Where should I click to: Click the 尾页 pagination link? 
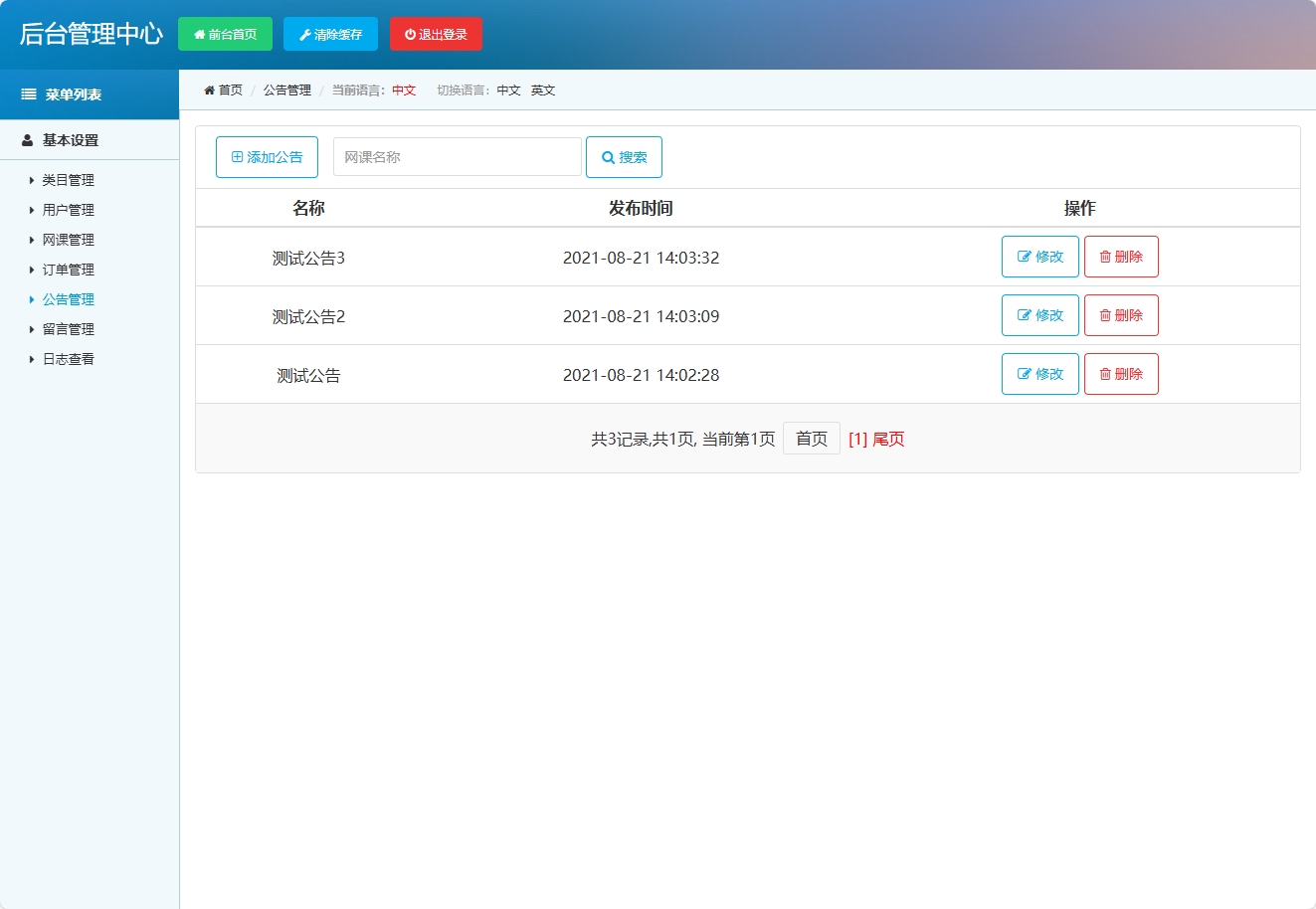click(x=885, y=439)
